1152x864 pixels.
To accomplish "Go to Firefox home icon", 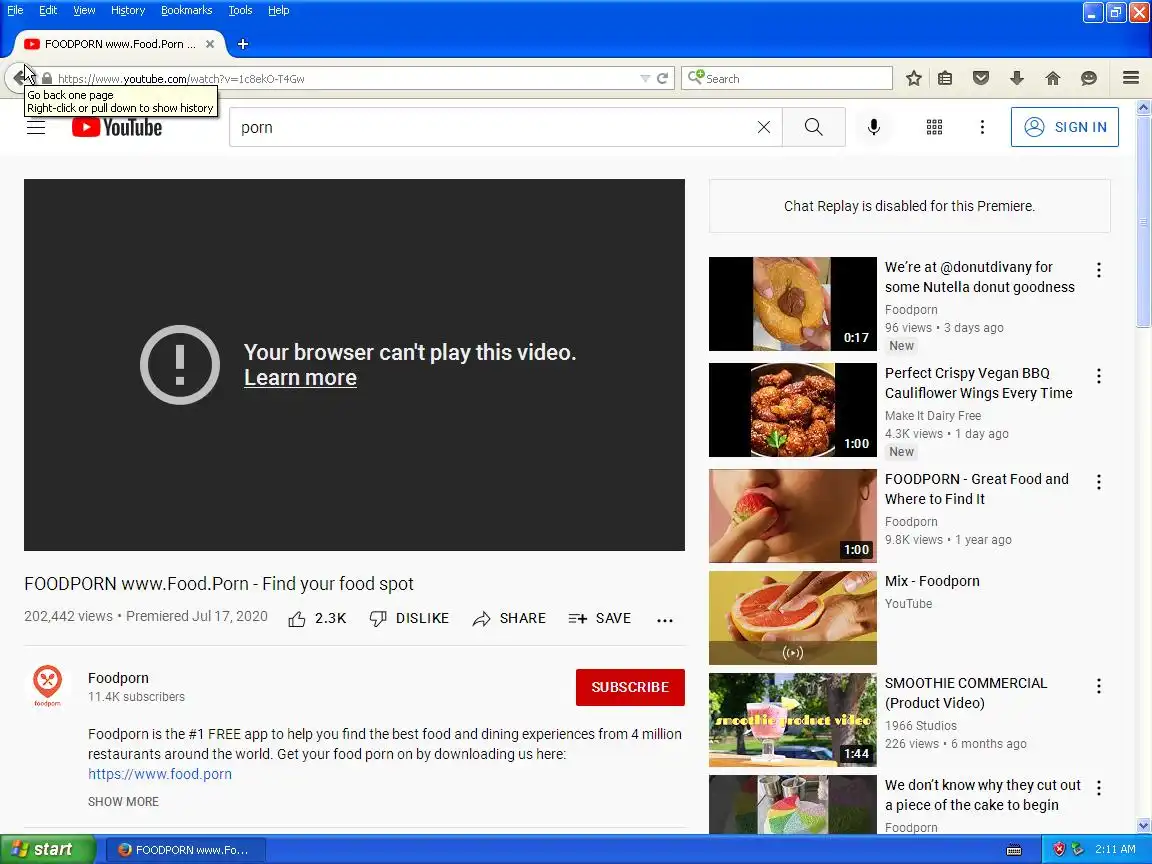I will [1053, 78].
